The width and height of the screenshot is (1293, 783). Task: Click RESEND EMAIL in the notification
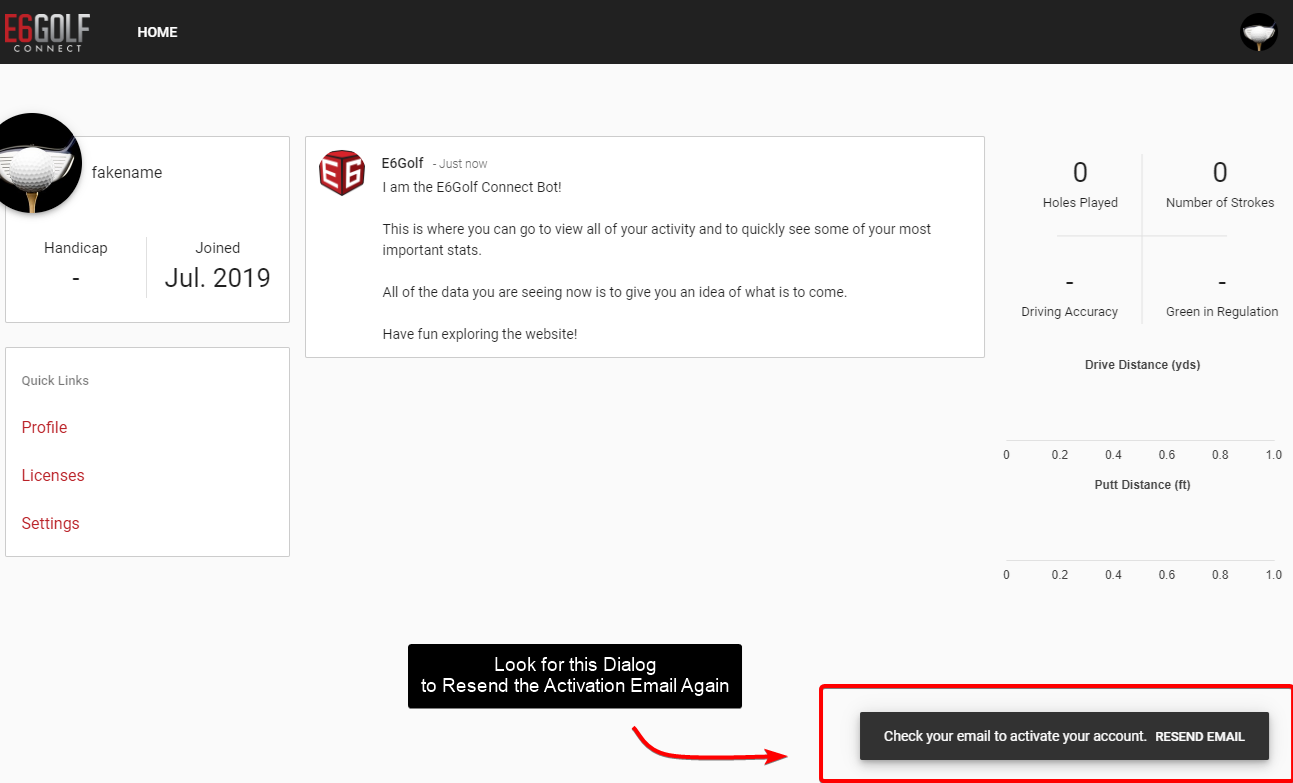tap(1200, 737)
